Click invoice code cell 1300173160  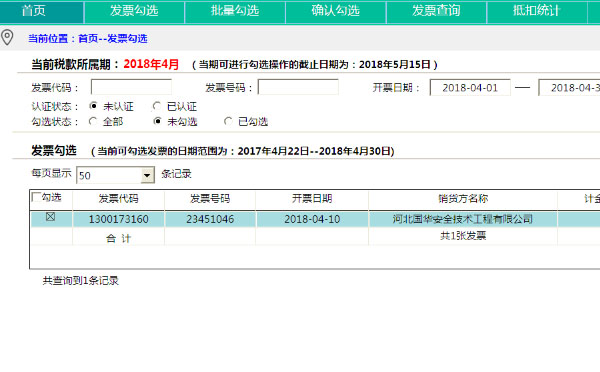coord(118,219)
